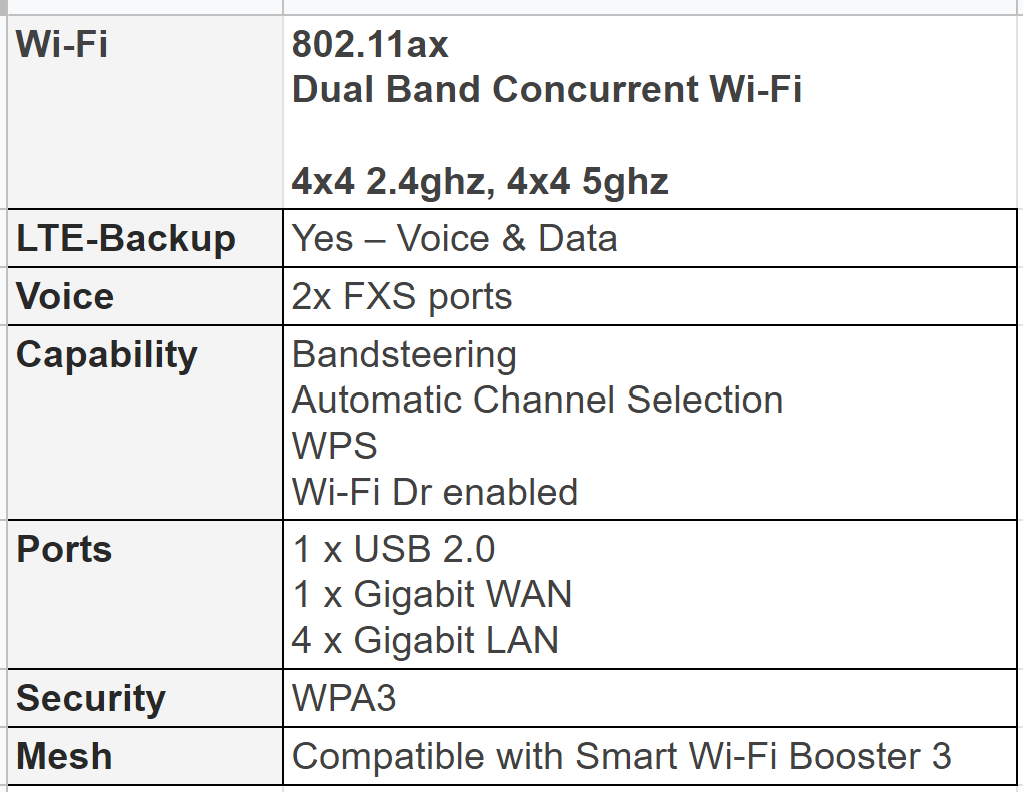Image resolution: width=1023 pixels, height=792 pixels.
Task: Click the LTE-Backup label cell
Action: click(x=145, y=238)
